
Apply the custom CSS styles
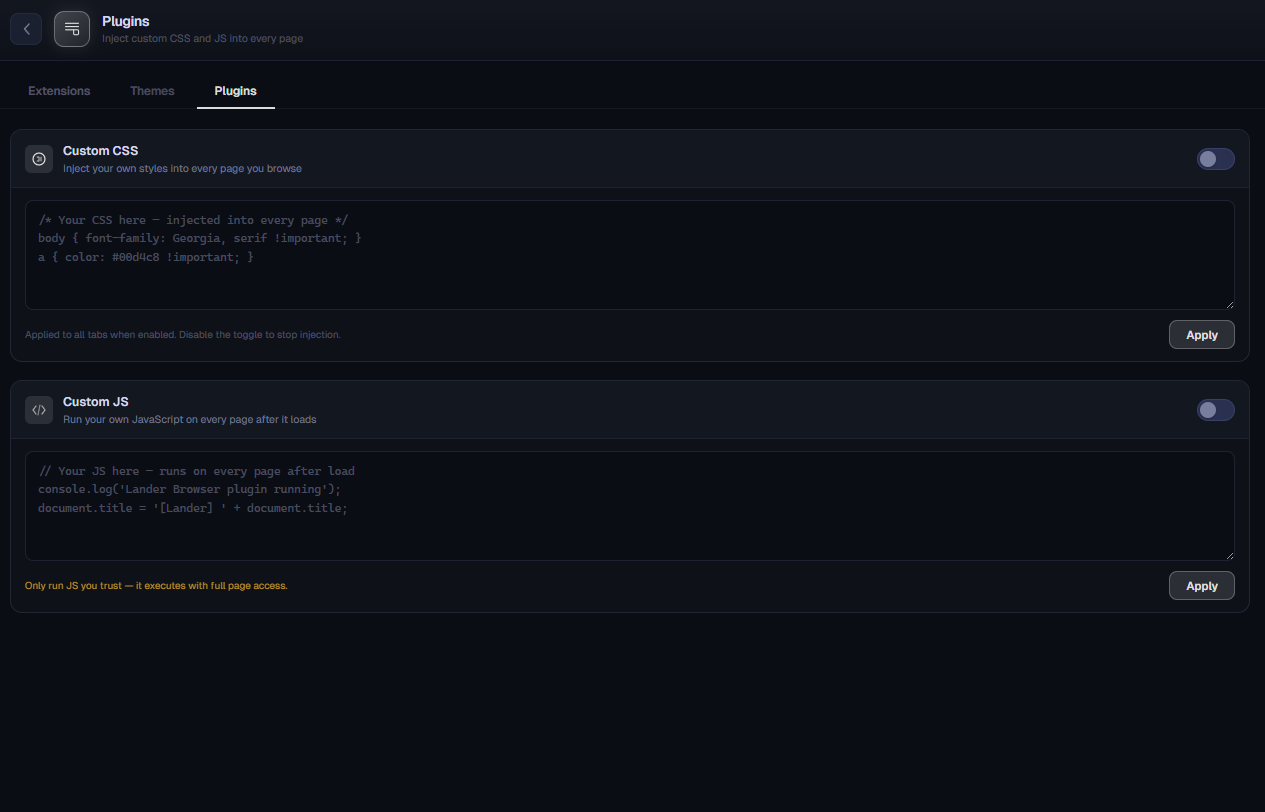(x=1201, y=335)
